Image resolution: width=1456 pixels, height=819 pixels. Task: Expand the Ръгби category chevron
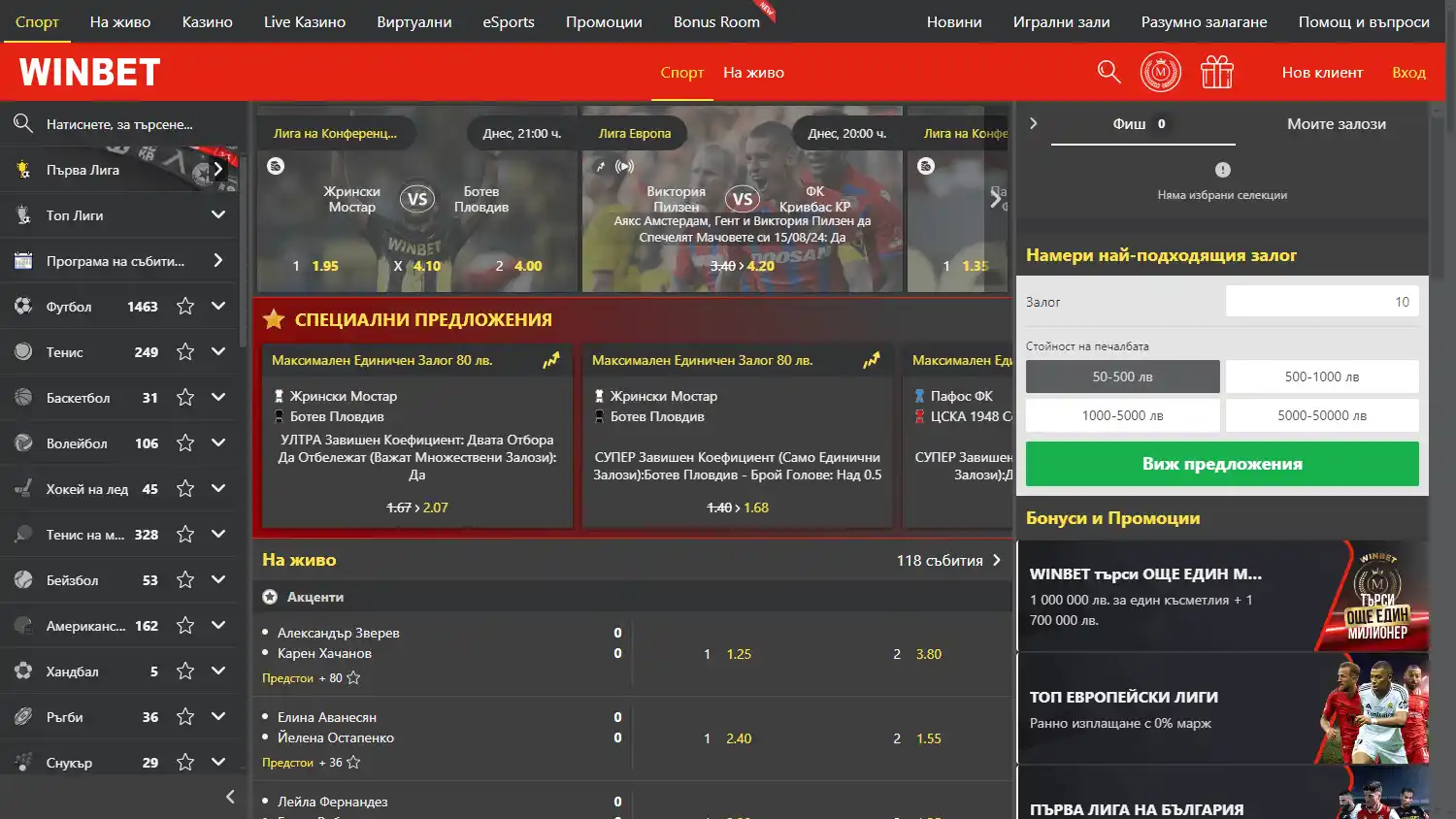[218, 717]
